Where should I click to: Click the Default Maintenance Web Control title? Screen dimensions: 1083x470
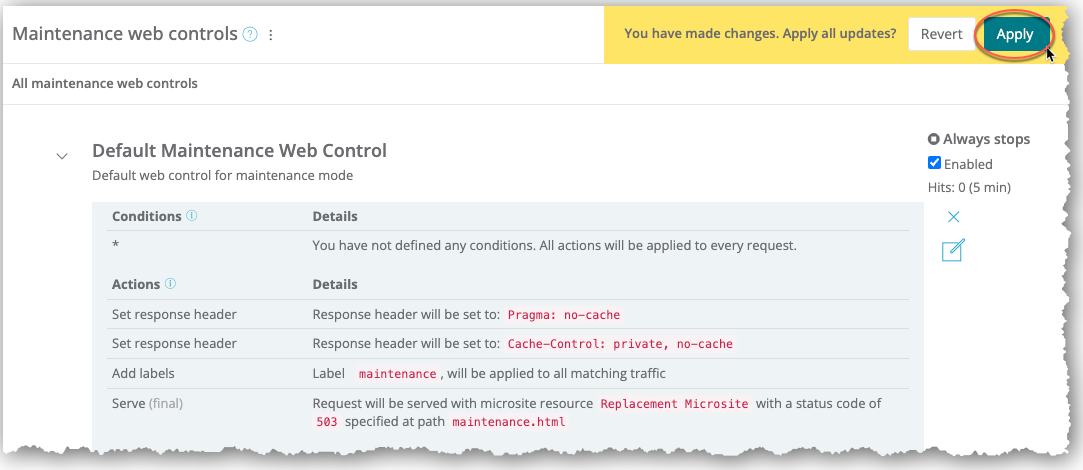coord(239,151)
